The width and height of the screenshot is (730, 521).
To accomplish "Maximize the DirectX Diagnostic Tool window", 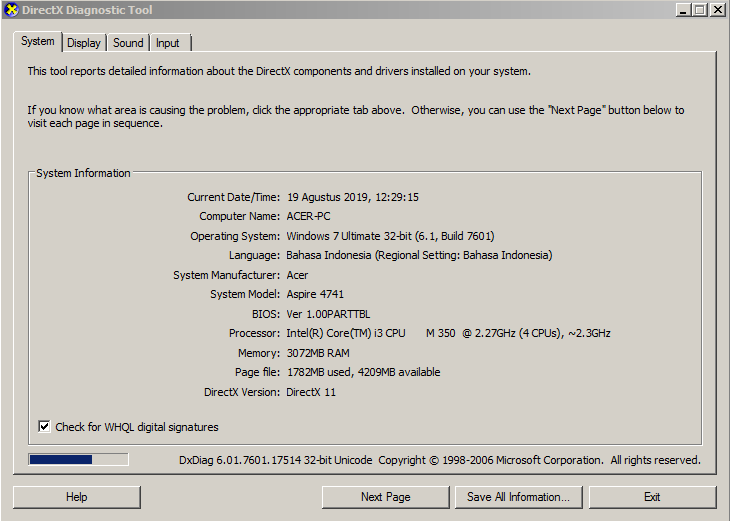I will pyautogui.click(x=700, y=10).
